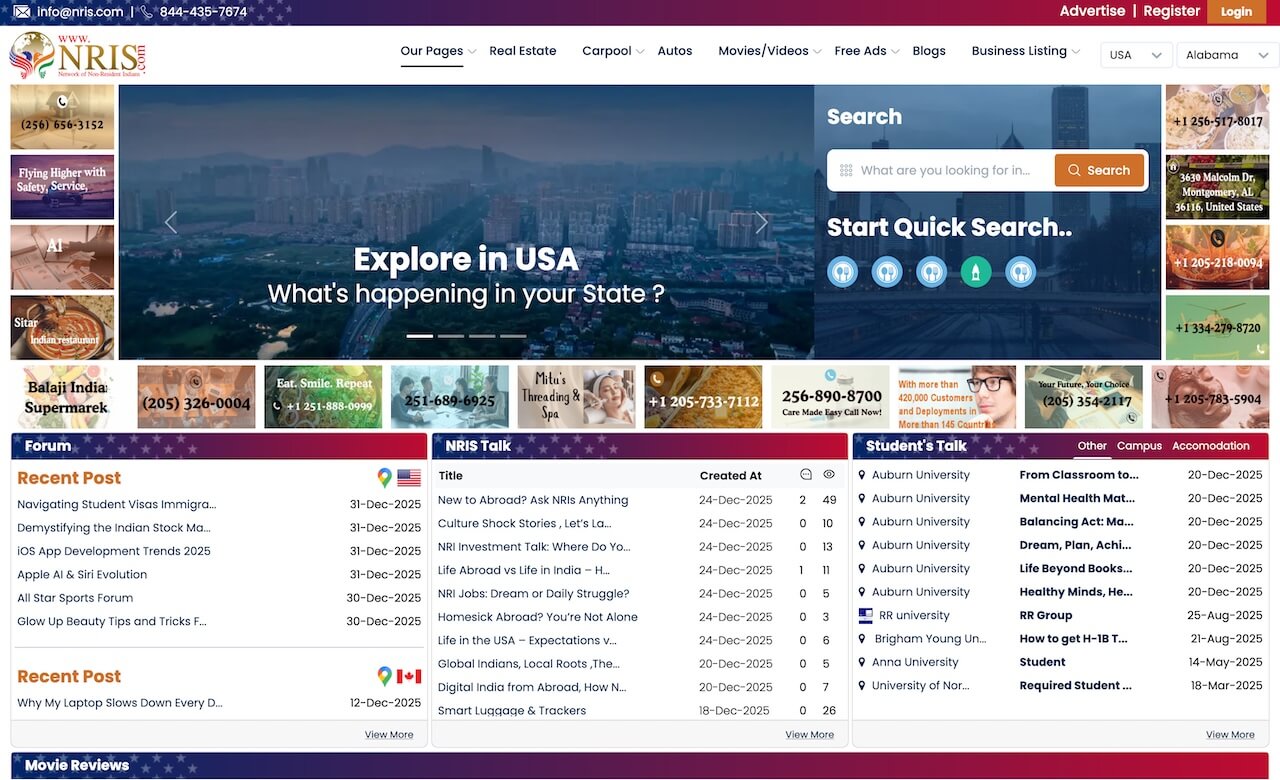Open the Real Estate page
Screen dimensions: 1280x780
523,51
